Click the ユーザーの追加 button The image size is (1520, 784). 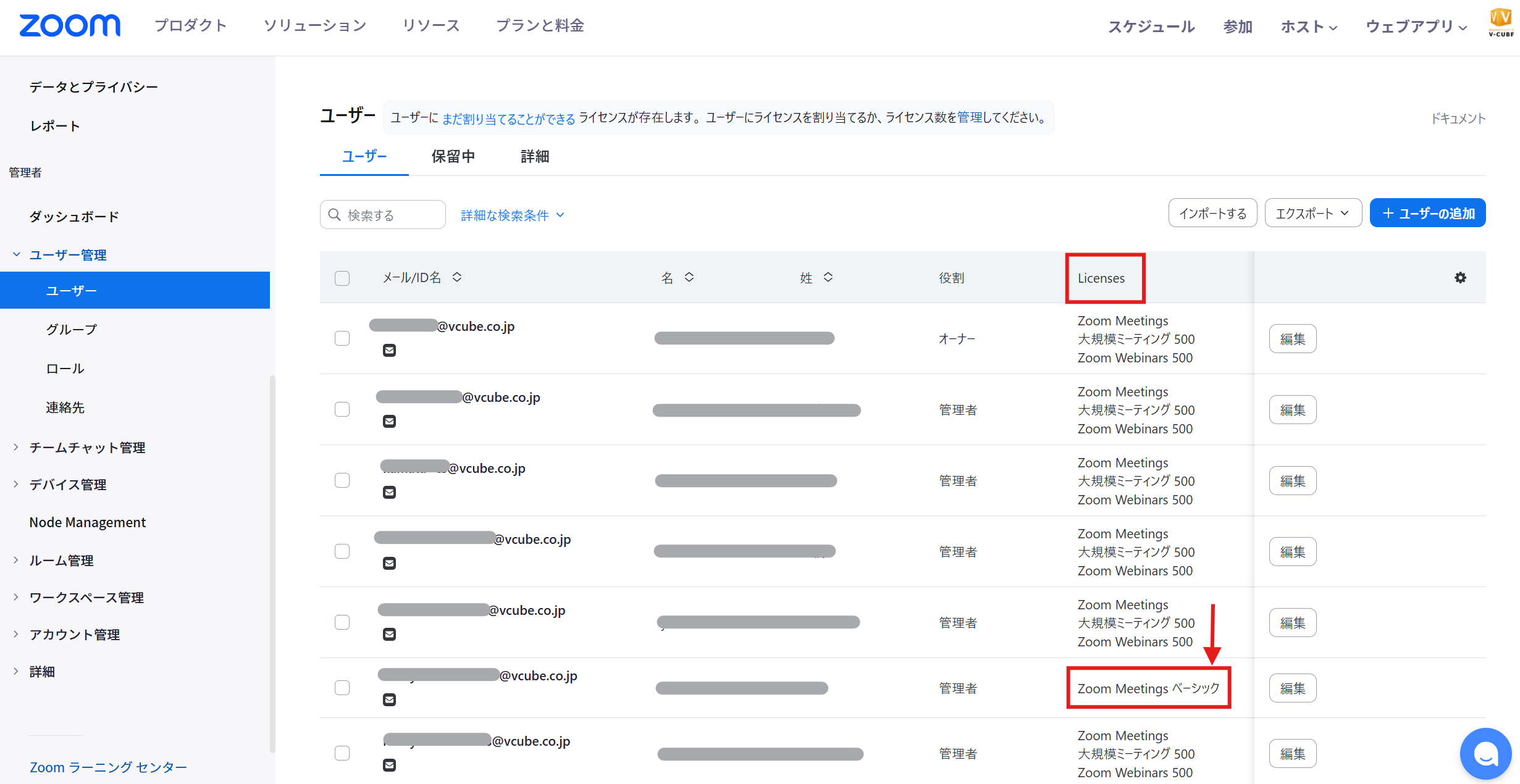(1427, 213)
